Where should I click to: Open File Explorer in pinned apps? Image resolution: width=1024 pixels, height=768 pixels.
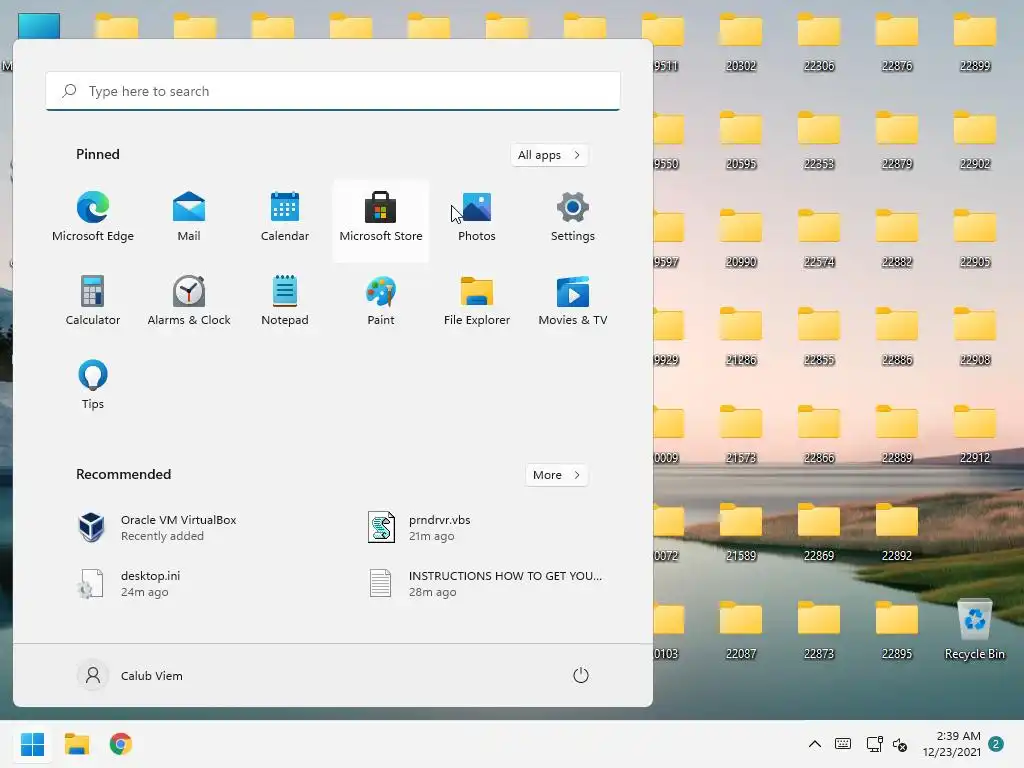(x=477, y=302)
